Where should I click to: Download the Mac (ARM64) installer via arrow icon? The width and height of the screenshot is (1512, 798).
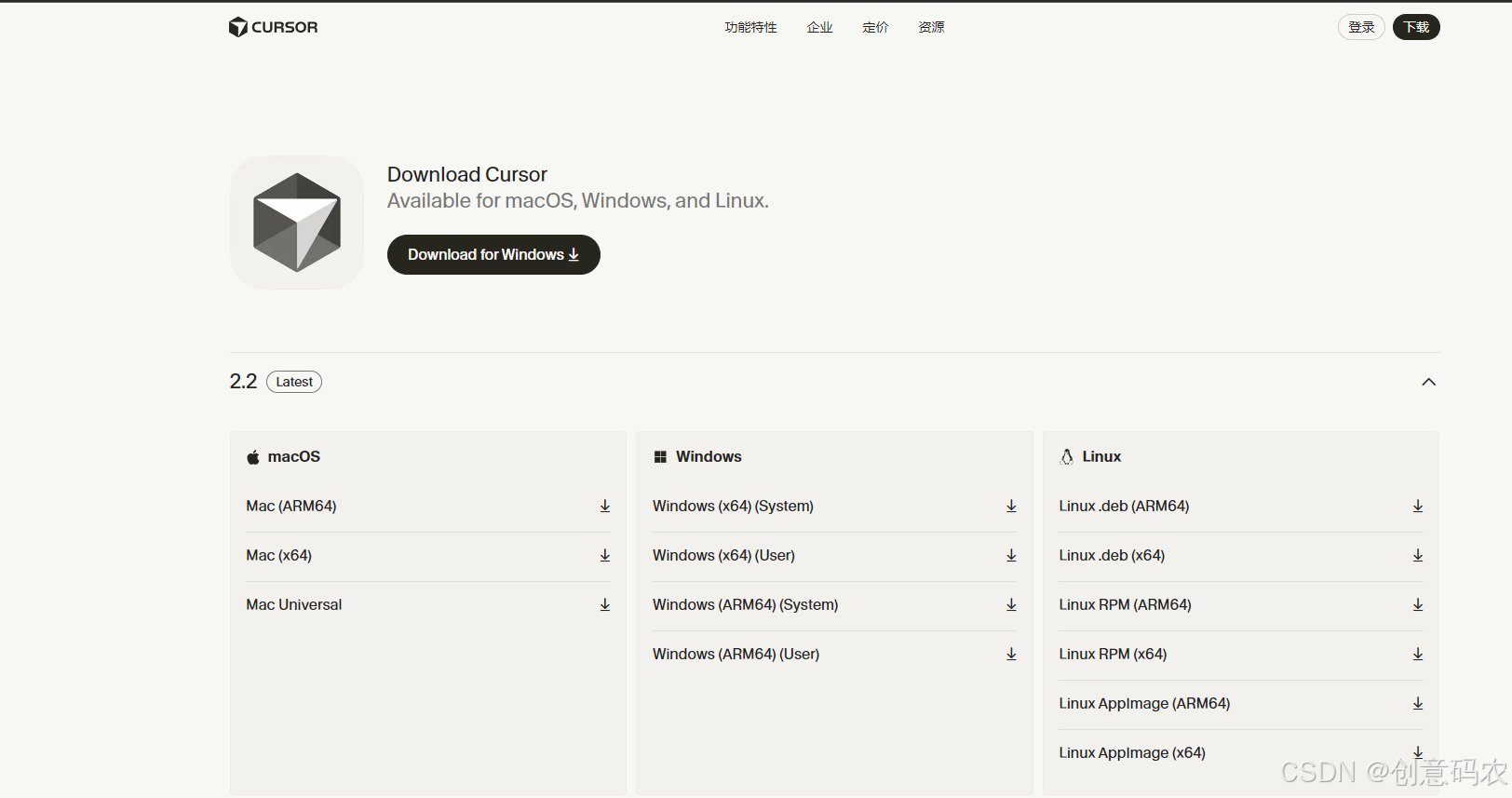tap(605, 506)
